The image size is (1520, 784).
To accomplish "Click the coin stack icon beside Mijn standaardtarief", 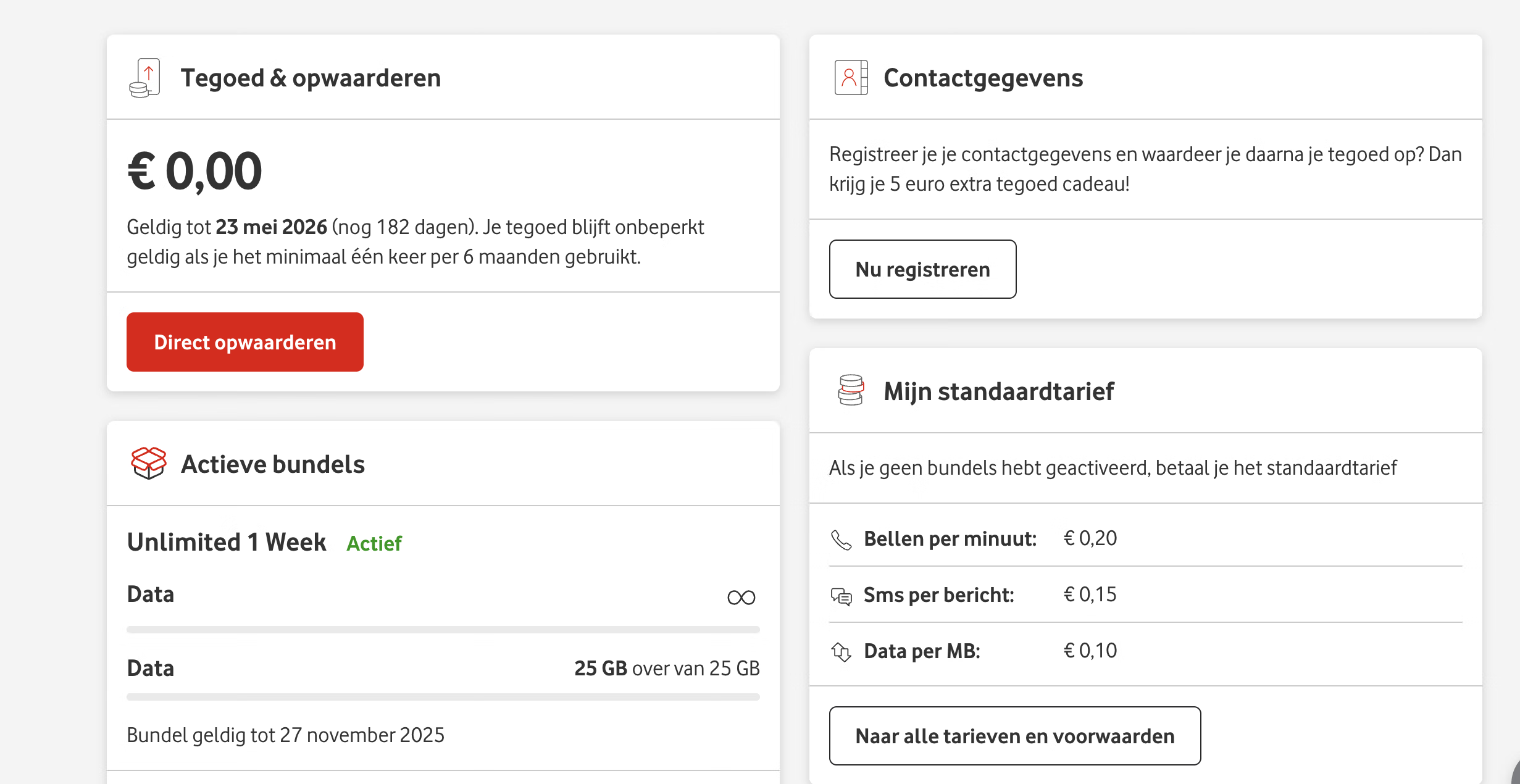I will click(851, 390).
